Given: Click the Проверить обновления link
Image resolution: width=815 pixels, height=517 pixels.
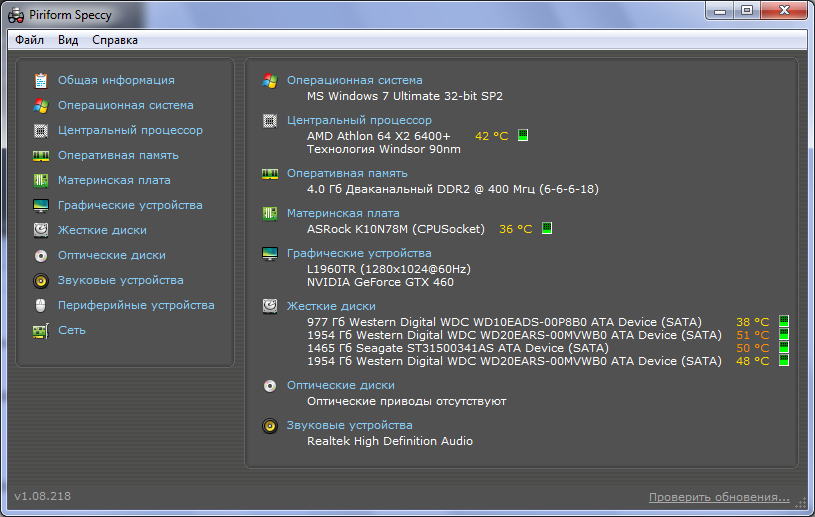Looking at the screenshot, I should coord(718,497).
